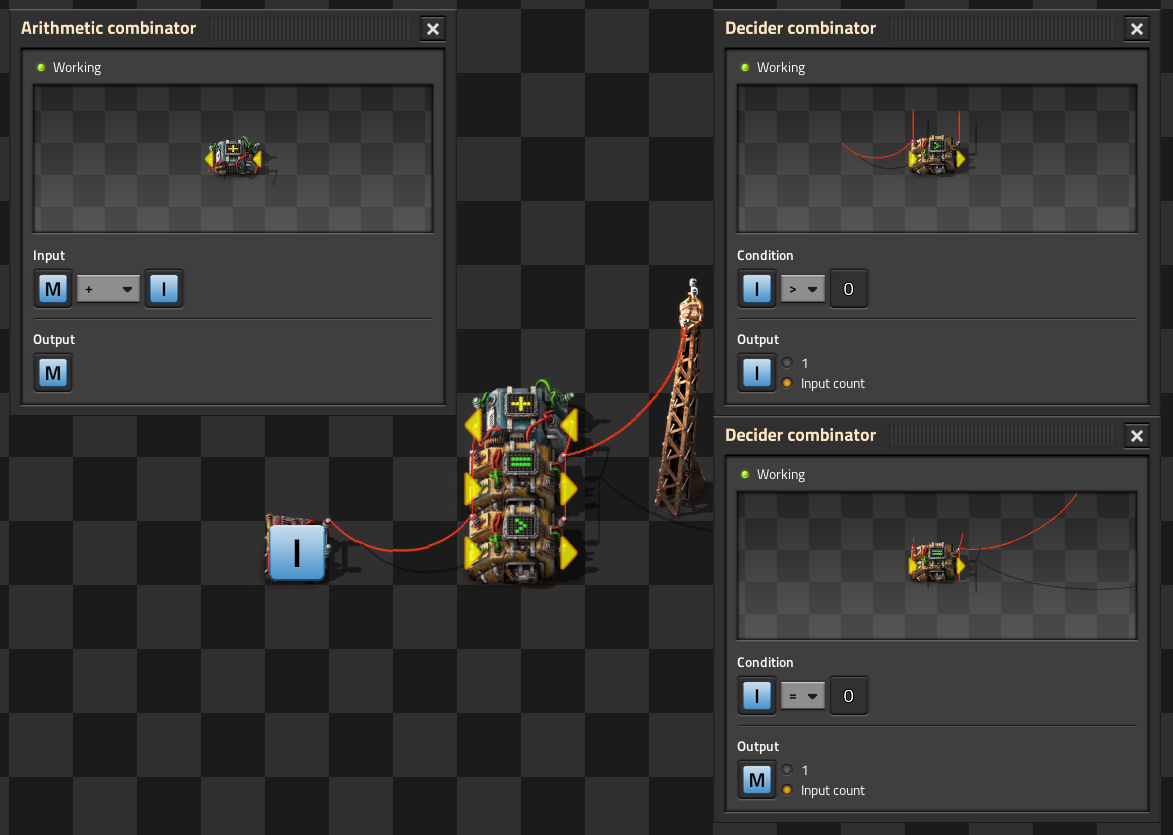Click output signal I in upper Decider combinator
Viewport: 1173px width, 835px height.
[757, 374]
